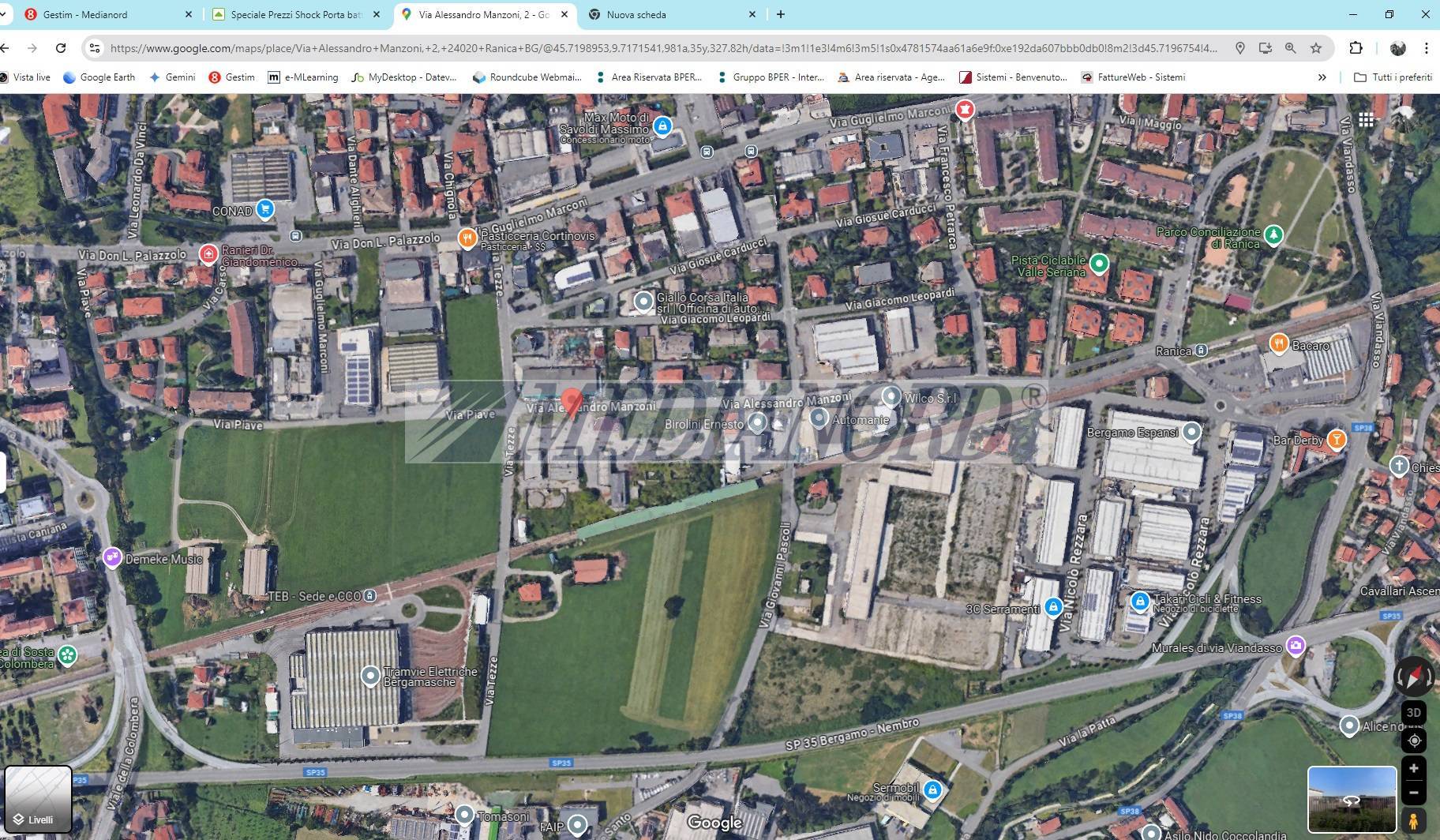Select the CONAD shopping marker
1440x840 pixels.
[265, 209]
